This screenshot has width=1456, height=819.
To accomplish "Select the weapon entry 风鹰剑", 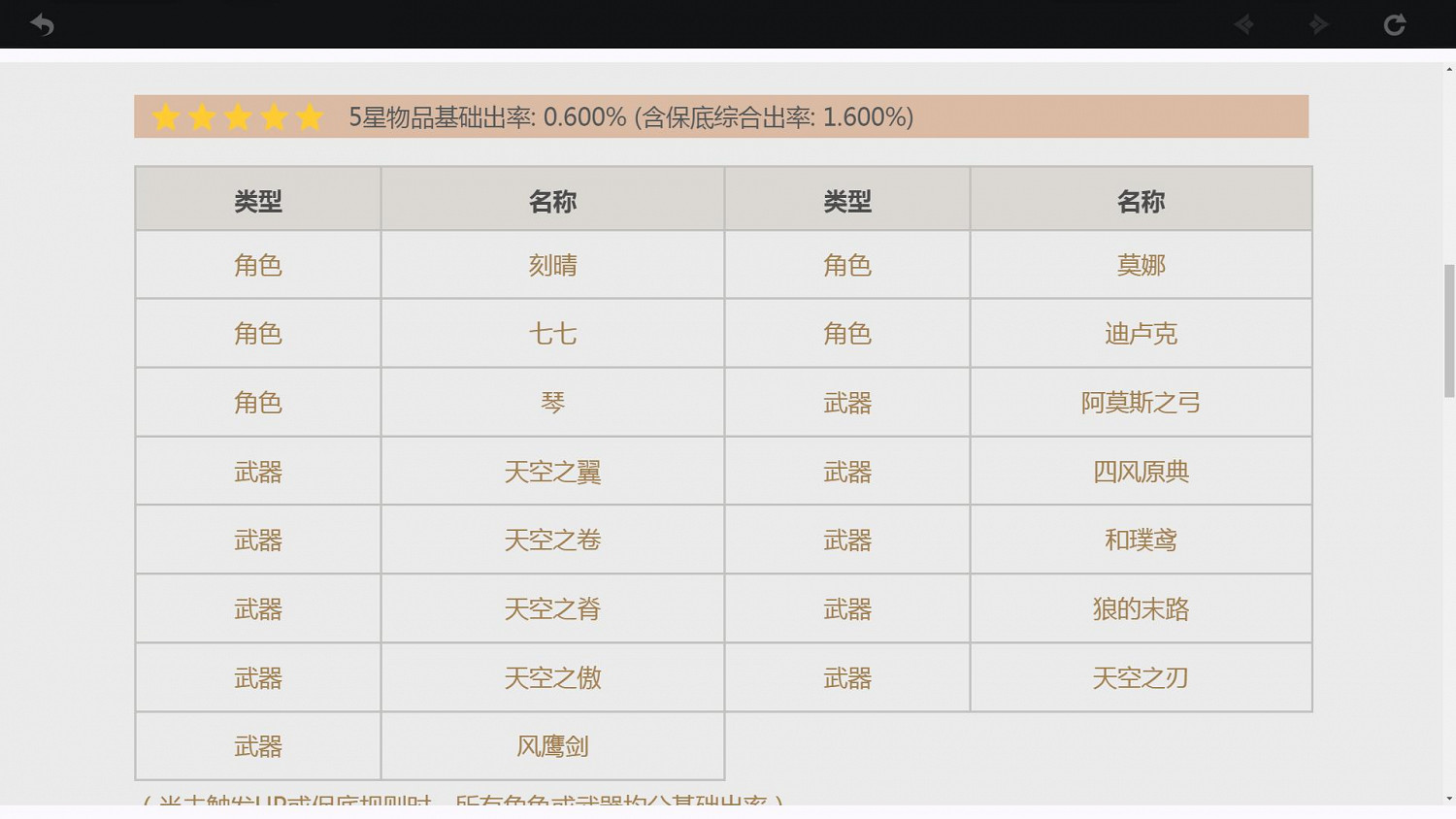I will 552,745.
